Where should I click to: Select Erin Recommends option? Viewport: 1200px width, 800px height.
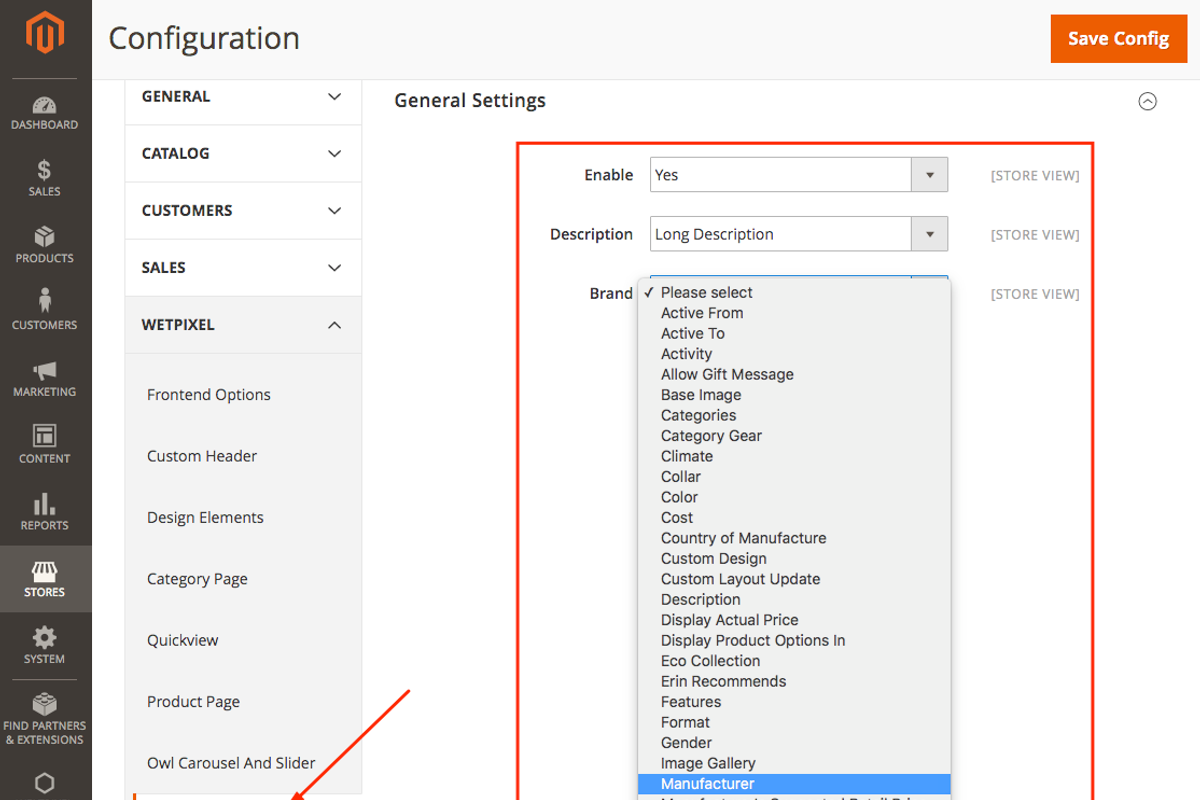[x=794, y=682]
